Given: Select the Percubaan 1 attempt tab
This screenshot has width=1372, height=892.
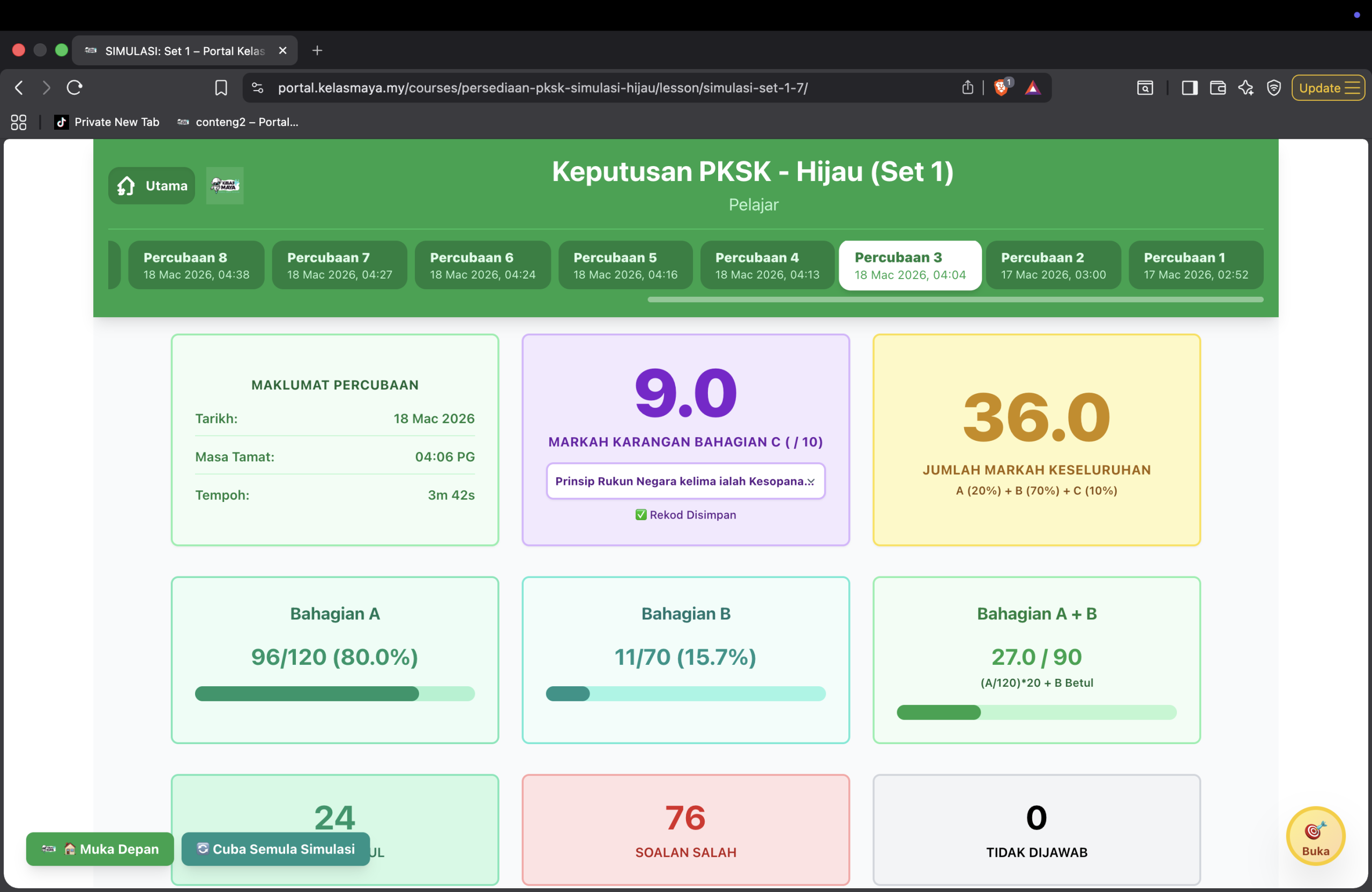Looking at the screenshot, I should (x=1196, y=265).
